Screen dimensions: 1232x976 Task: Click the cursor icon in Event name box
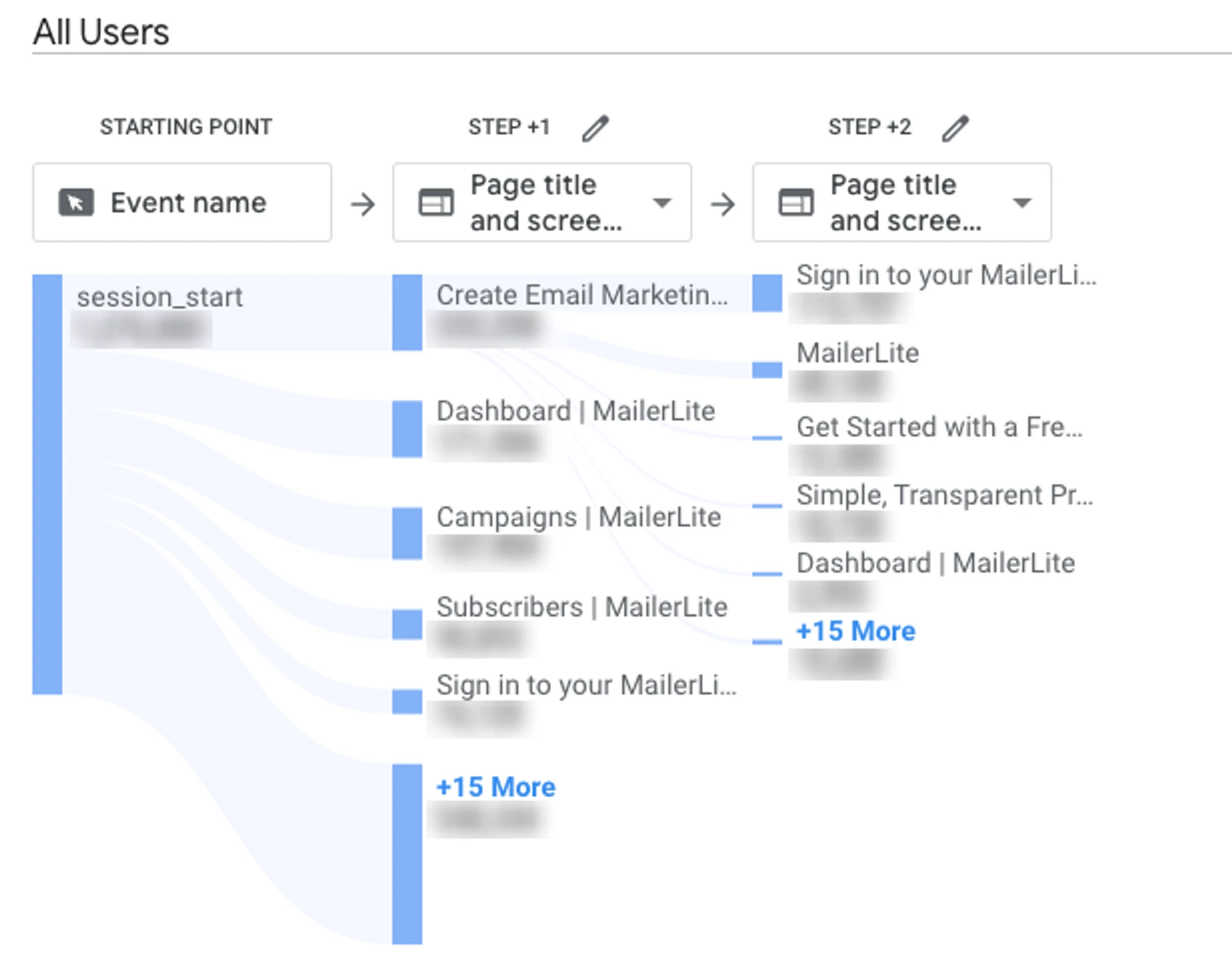pos(76,203)
